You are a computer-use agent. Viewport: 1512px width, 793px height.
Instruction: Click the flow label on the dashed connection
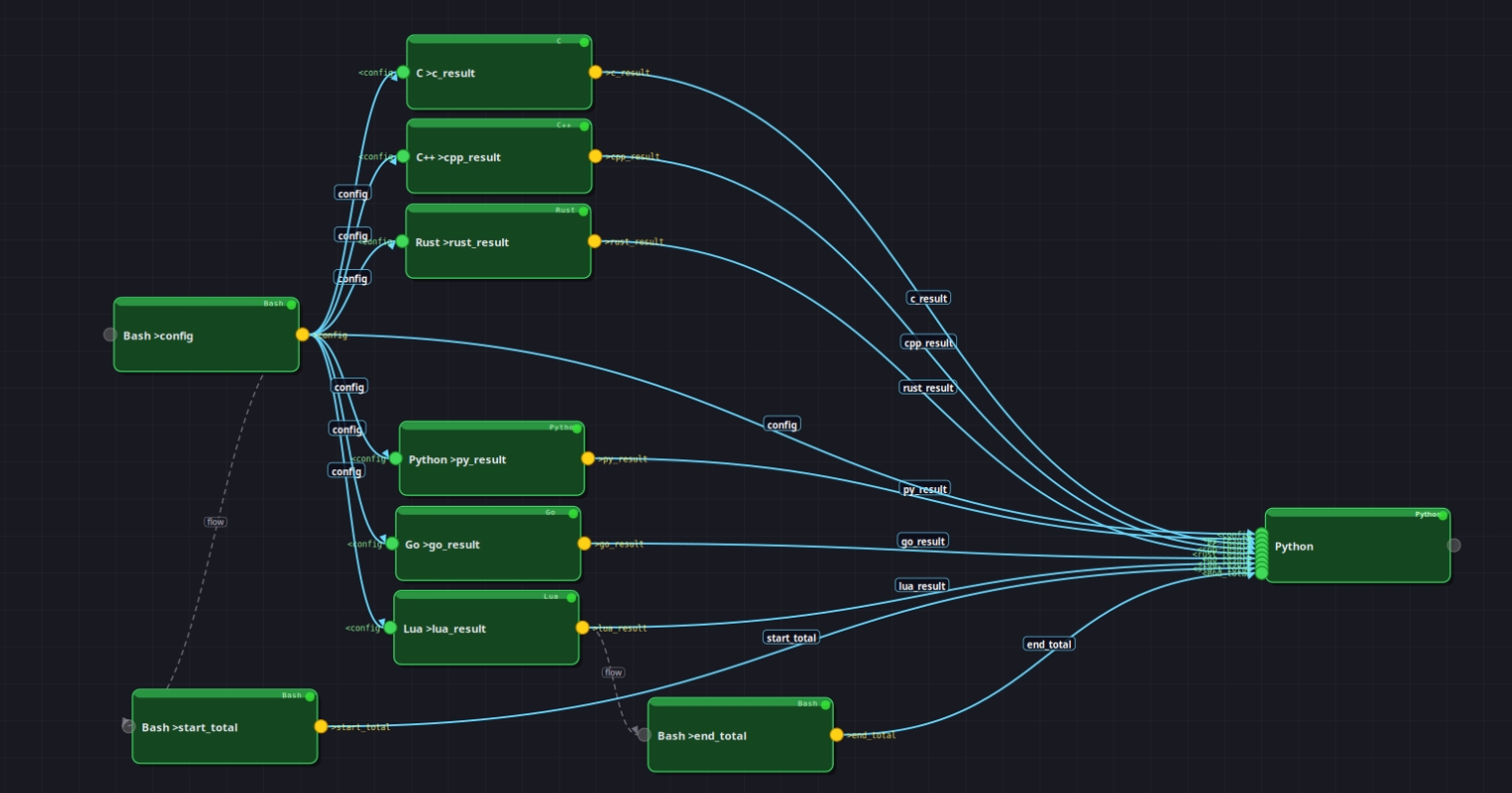214,521
